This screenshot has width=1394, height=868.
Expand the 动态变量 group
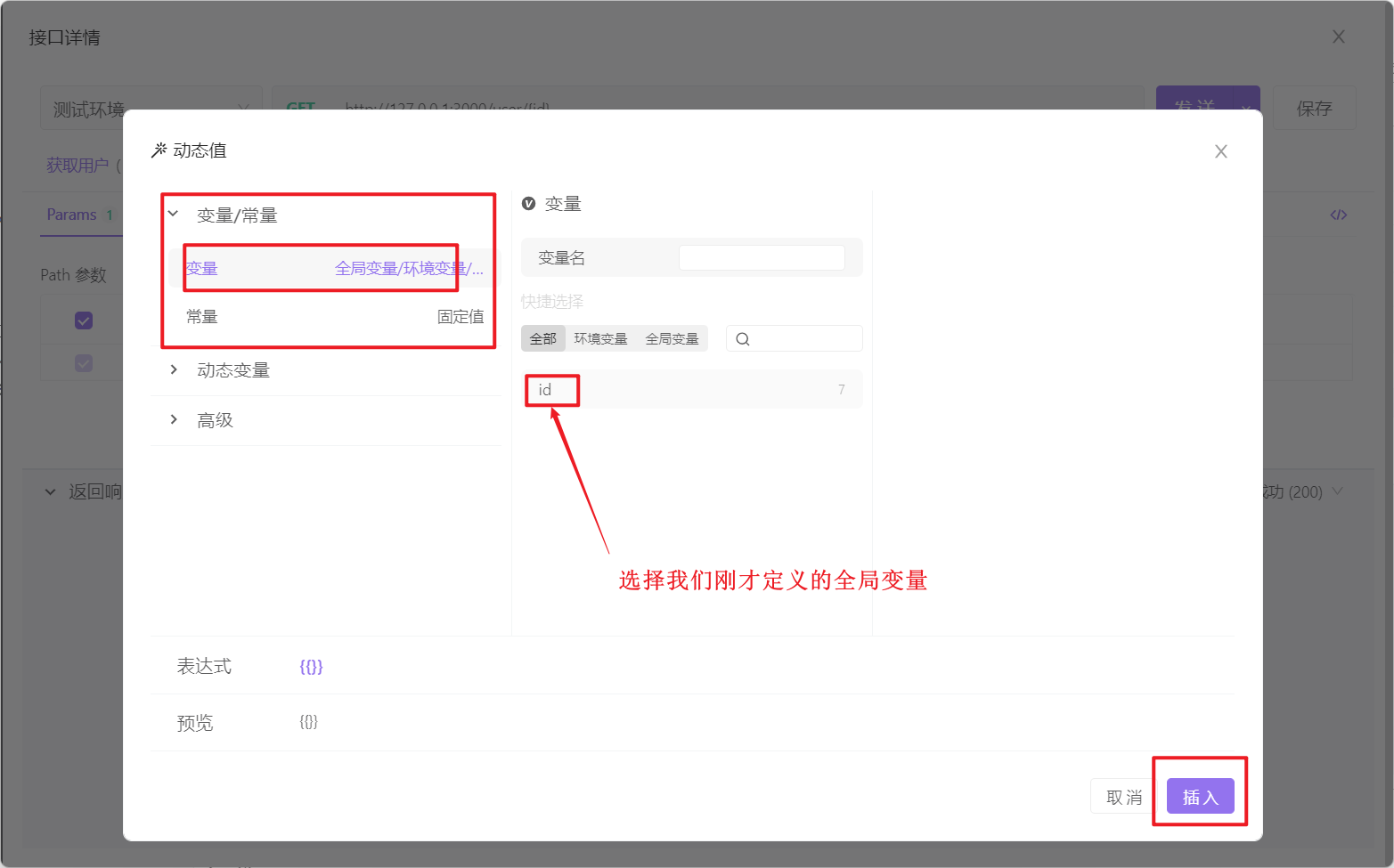(174, 370)
